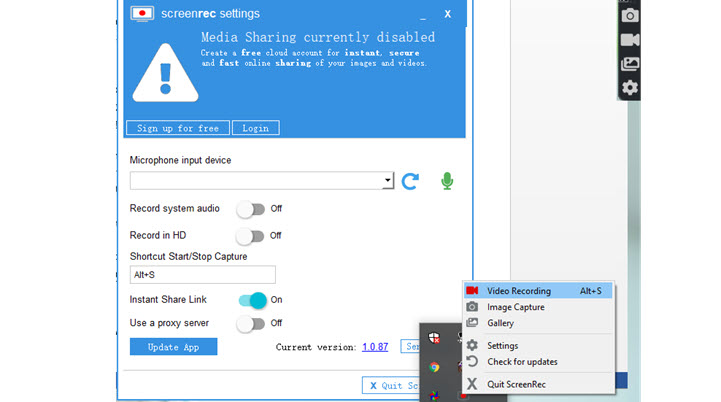Click the gallery icon in context menu
The image size is (721, 402).
click(x=472, y=323)
